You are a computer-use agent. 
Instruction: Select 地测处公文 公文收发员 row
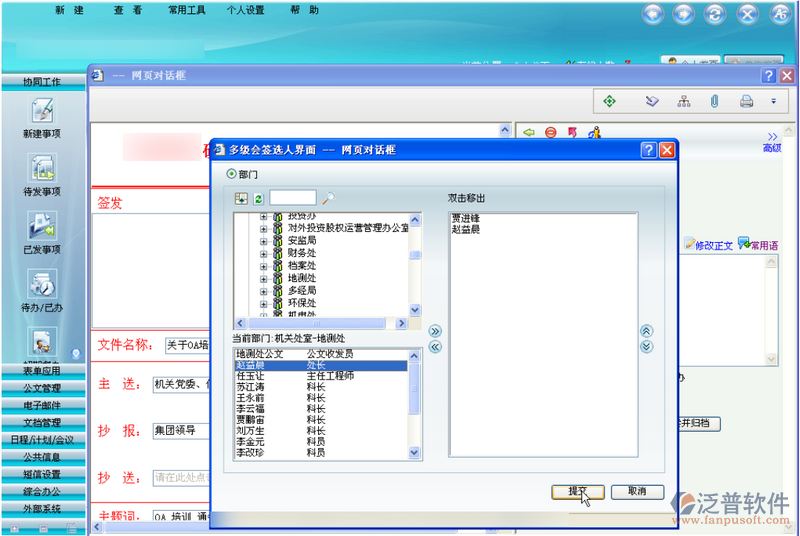pos(321,354)
